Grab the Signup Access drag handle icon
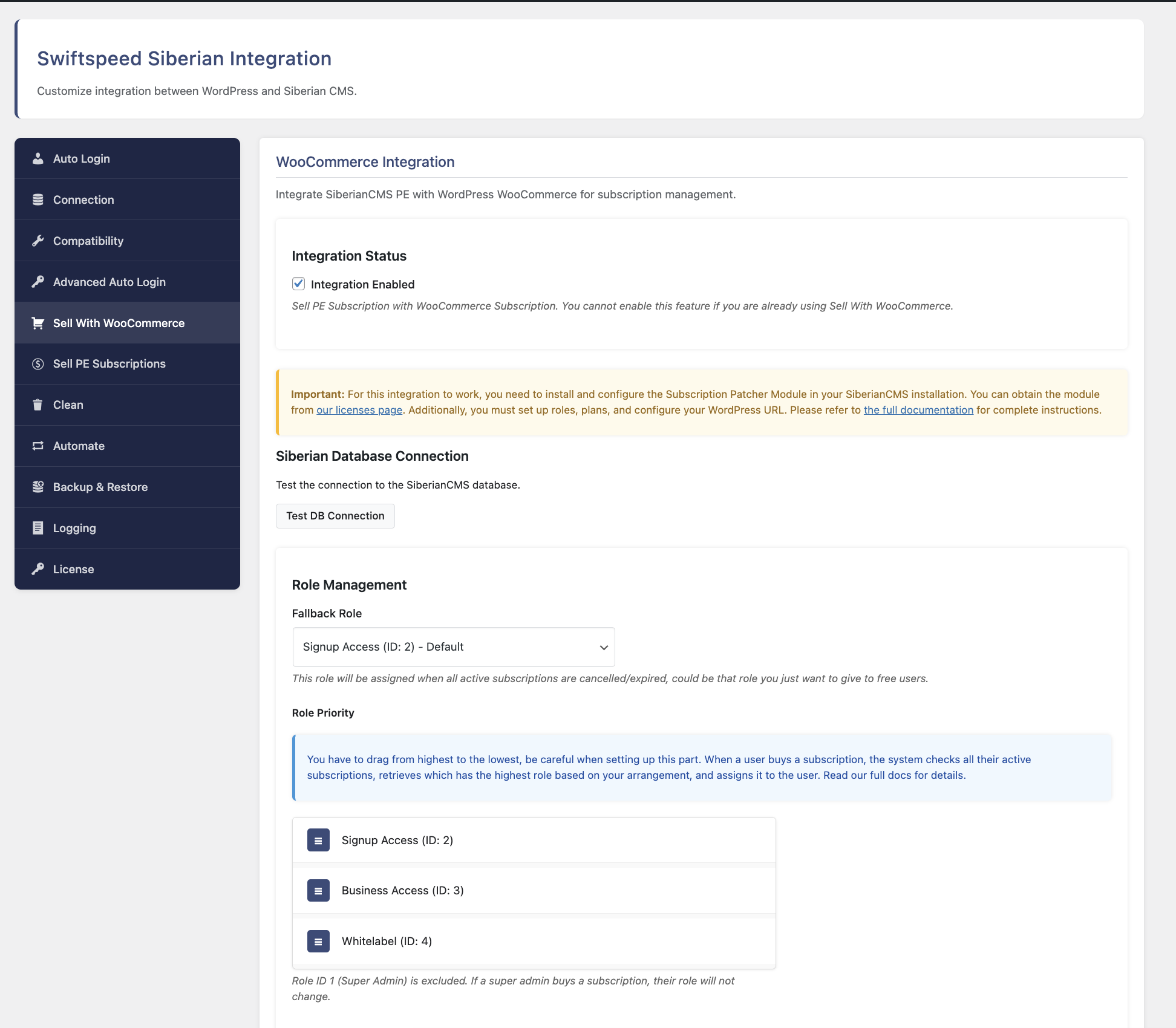This screenshot has height=1028, width=1176. (x=318, y=841)
